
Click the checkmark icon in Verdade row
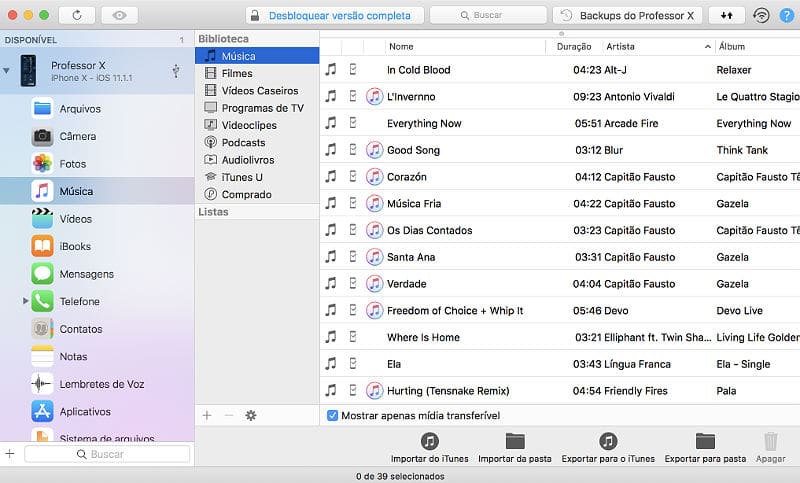(x=353, y=283)
